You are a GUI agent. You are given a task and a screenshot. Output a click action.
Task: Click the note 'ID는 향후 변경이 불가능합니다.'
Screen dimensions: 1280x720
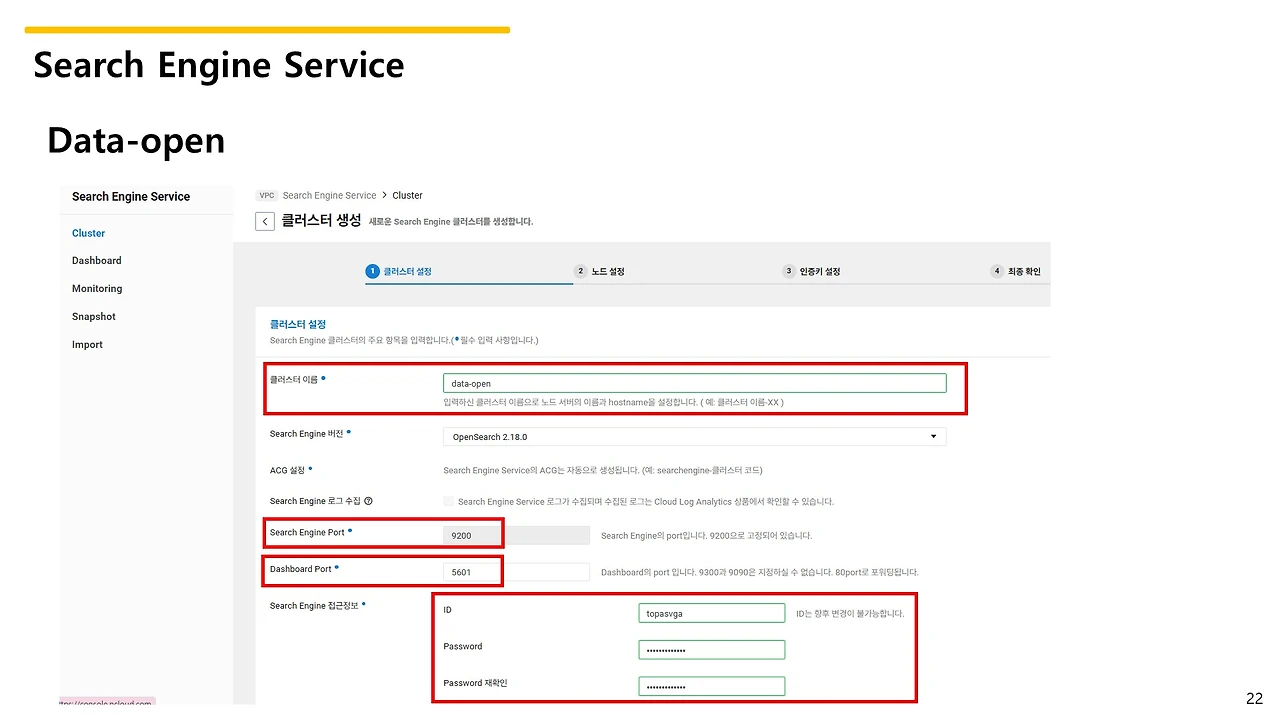[850, 613]
